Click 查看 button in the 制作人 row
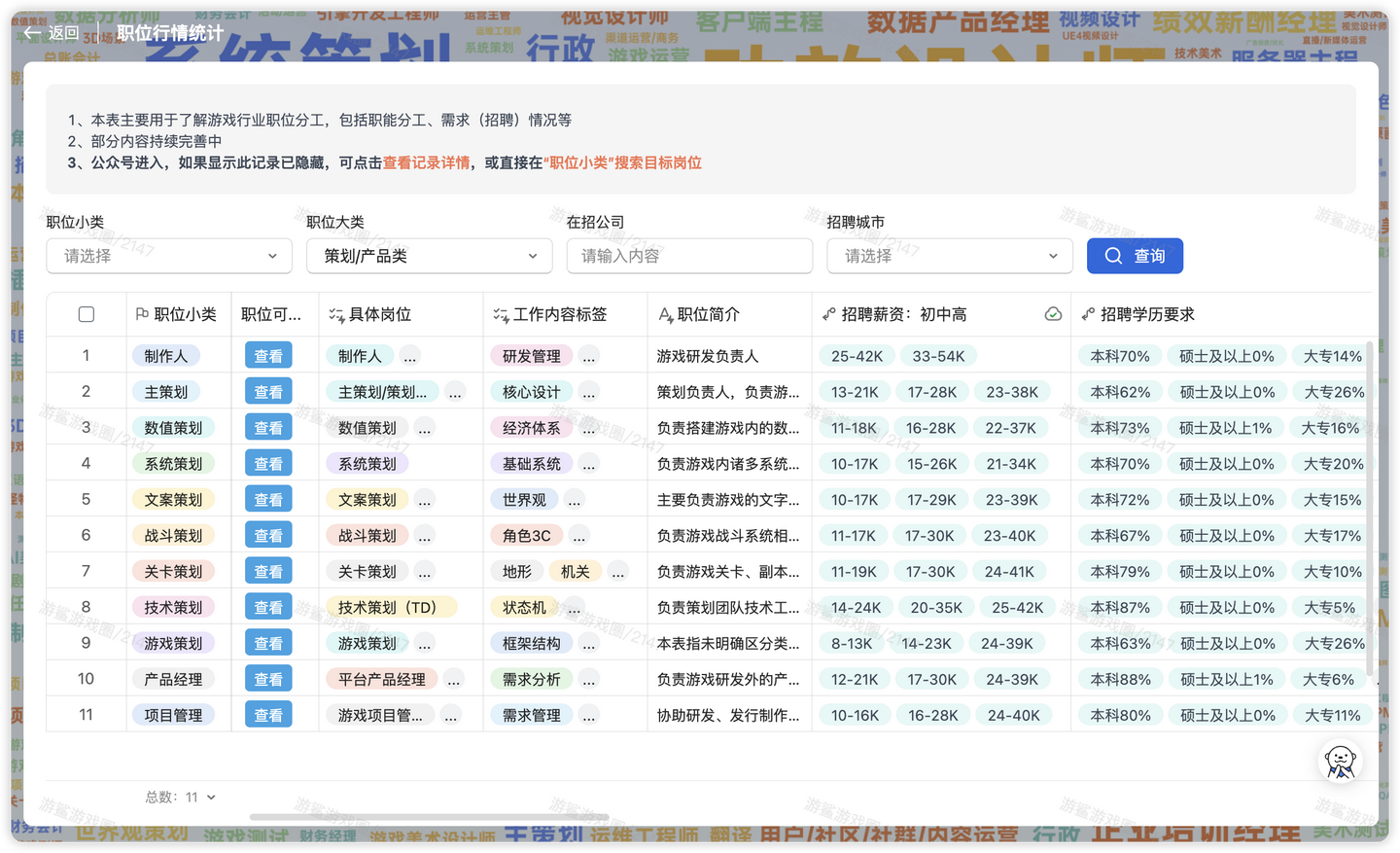Viewport: 1400px width, 853px height. (268, 356)
